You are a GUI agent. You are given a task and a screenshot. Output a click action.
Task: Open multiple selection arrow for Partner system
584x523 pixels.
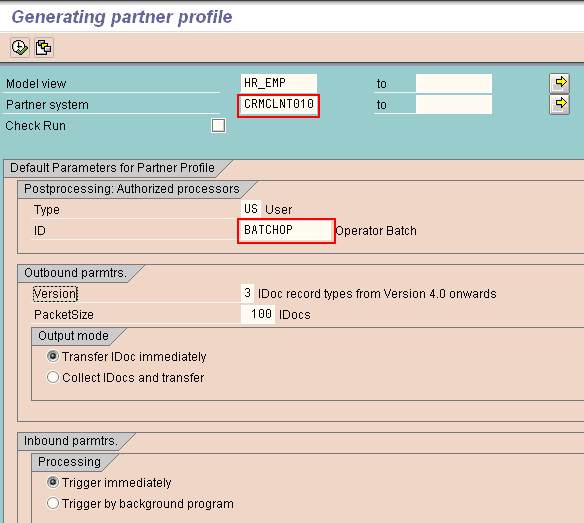(x=559, y=104)
